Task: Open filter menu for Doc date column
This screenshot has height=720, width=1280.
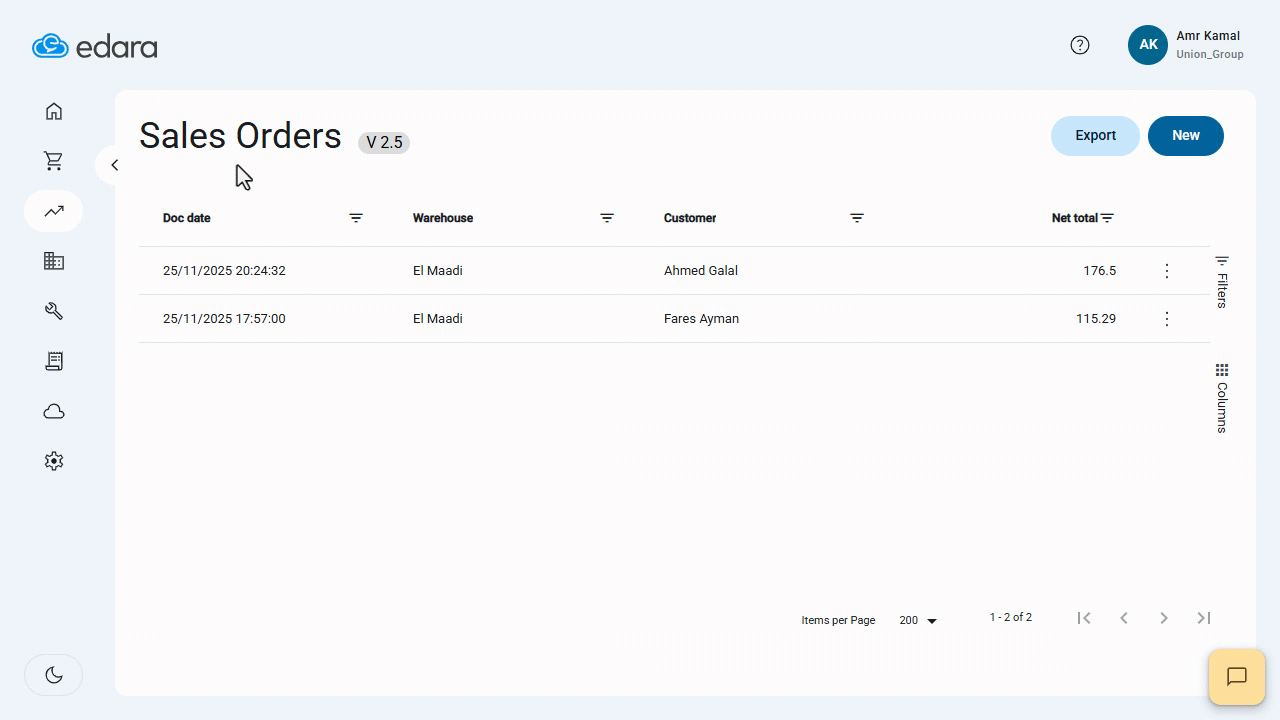Action: pos(356,218)
